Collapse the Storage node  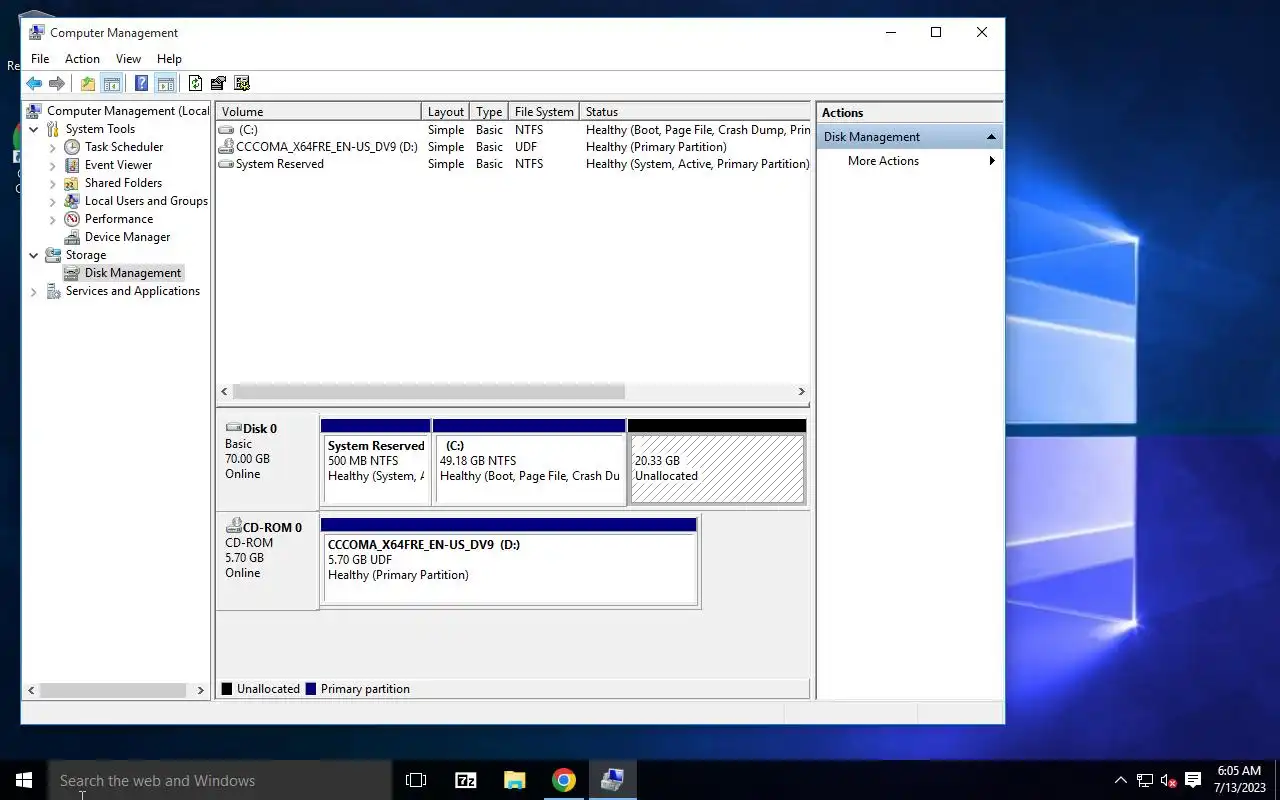coord(34,255)
